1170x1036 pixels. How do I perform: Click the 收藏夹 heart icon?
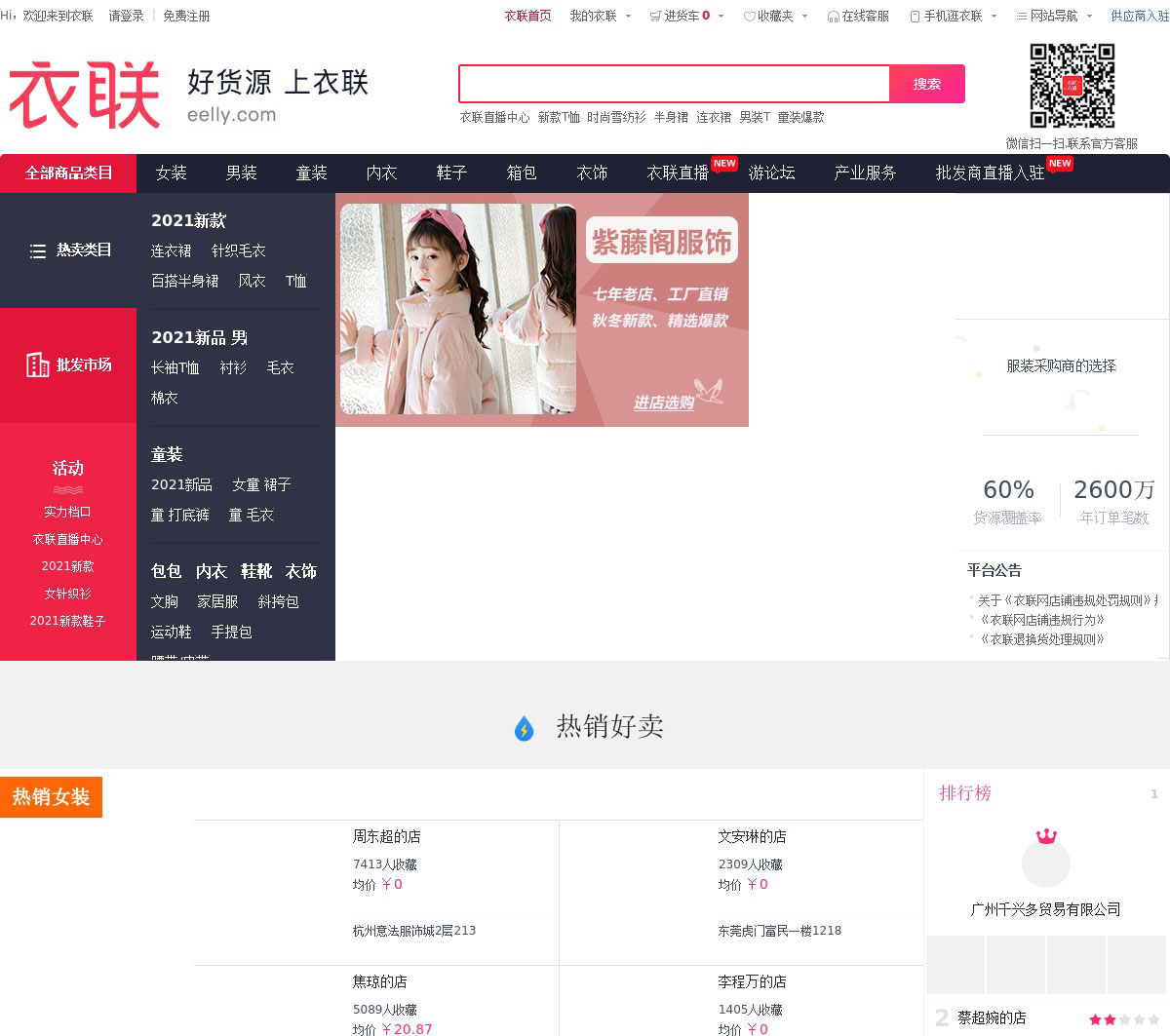749,17
